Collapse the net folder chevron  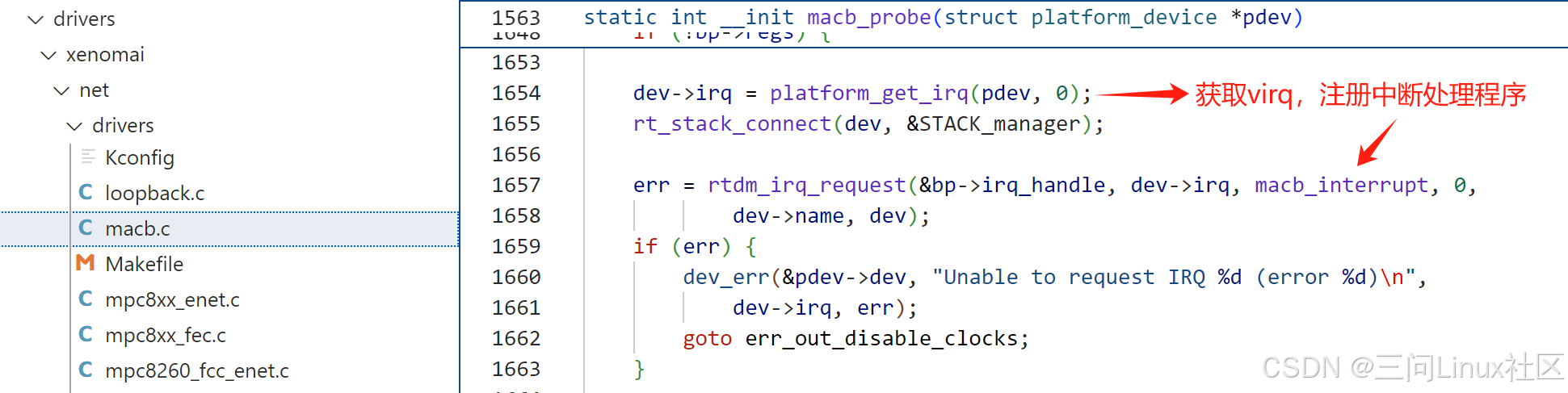tap(61, 90)
